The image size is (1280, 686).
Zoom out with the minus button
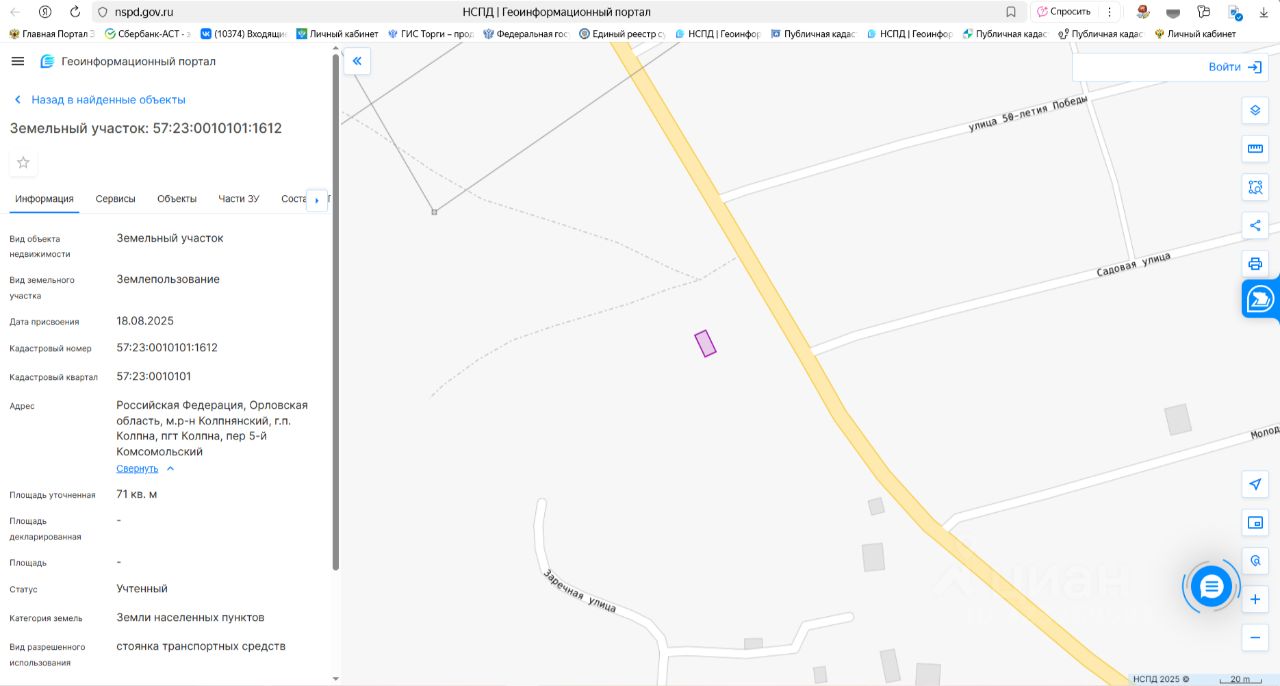click(x=1255, y=637)
